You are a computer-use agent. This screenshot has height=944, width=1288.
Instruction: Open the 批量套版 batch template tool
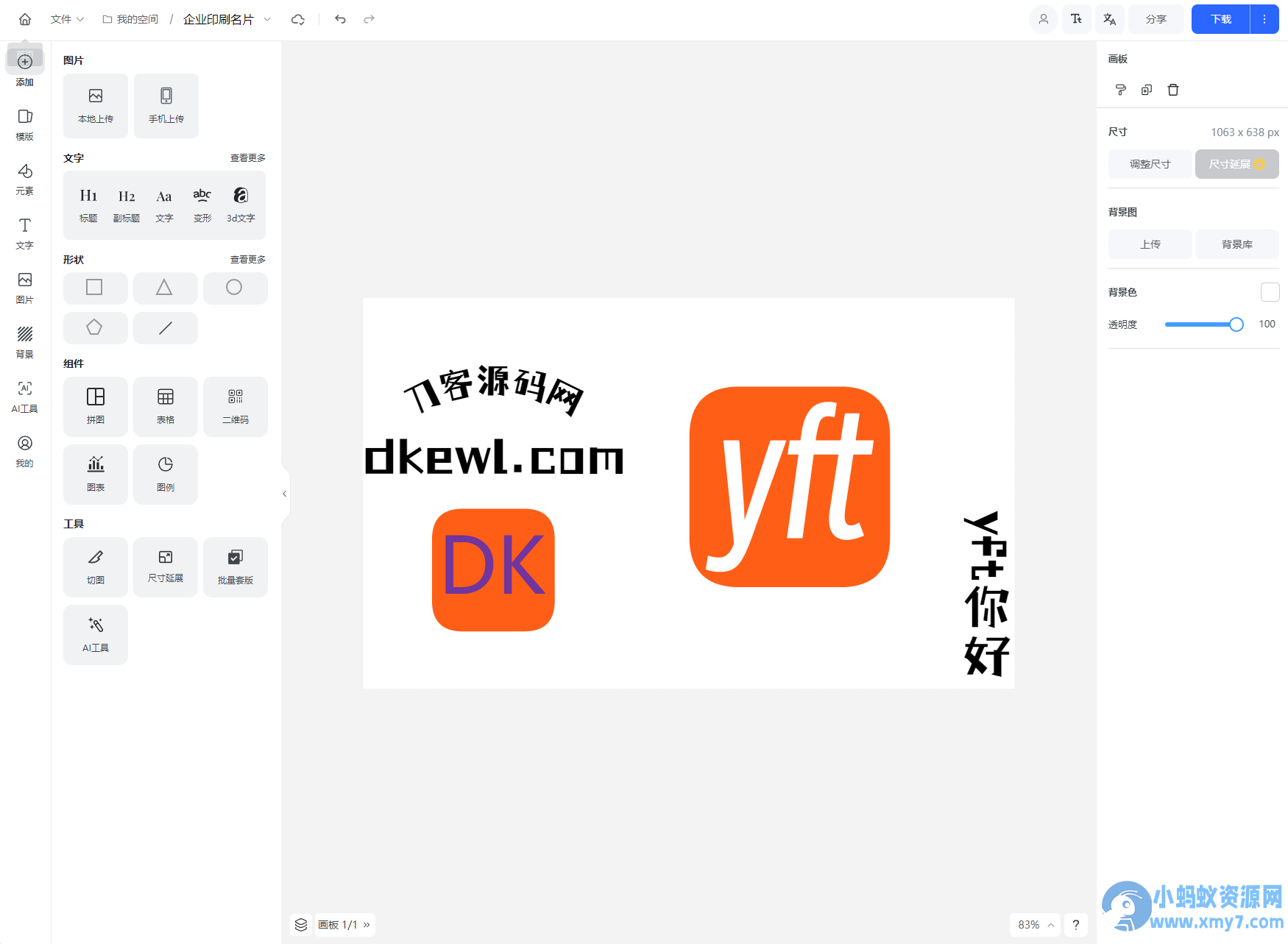pyautogui.click(x=236, y=567)
